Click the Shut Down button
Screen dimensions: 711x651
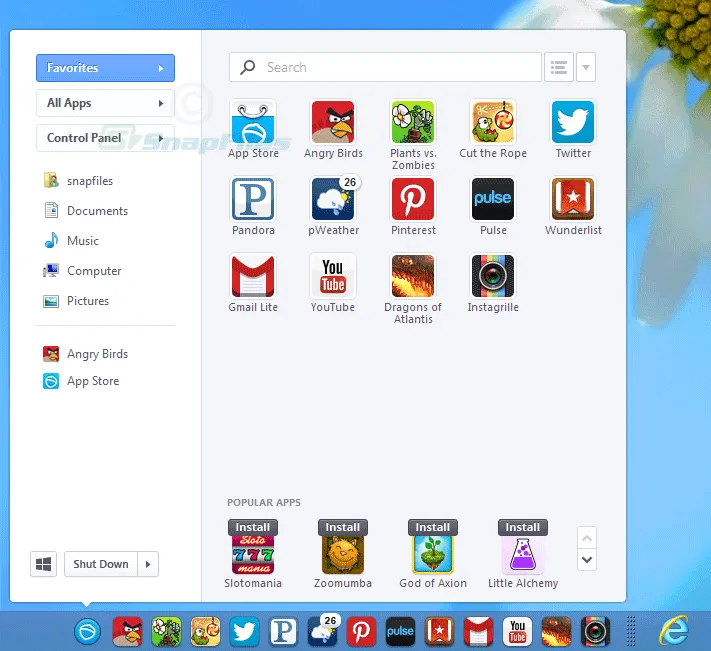[101, 564]
